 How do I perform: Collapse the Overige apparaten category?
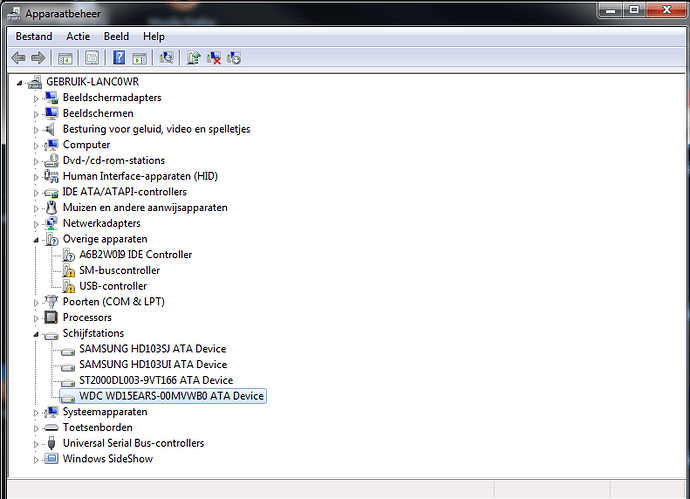click(x=36, y=240)
